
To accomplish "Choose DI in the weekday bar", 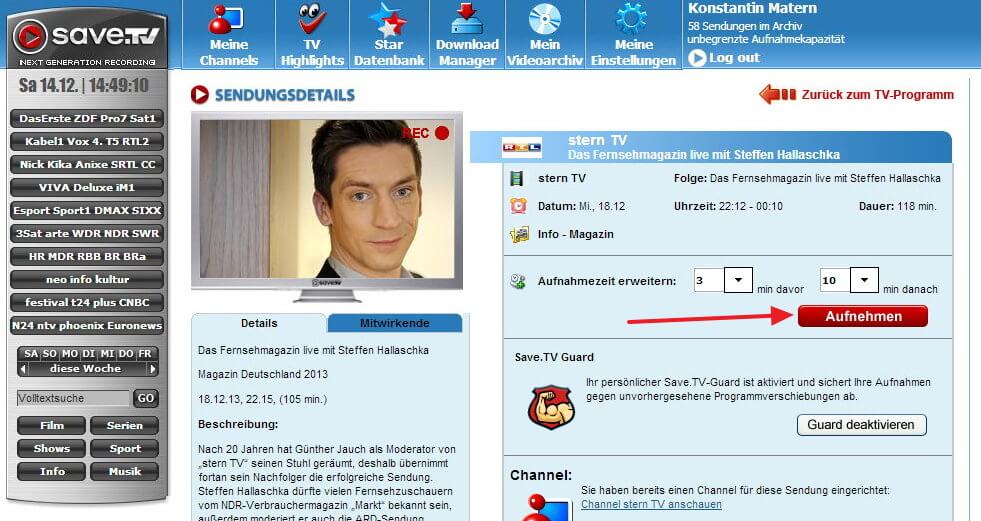I will [88, 353].
